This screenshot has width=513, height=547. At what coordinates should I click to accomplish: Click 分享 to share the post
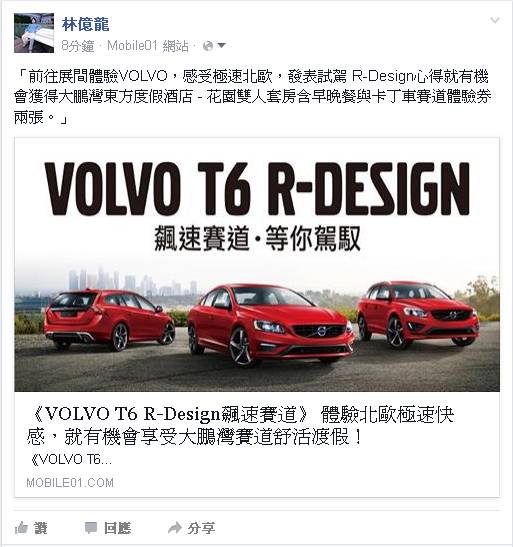pos(201,528)
